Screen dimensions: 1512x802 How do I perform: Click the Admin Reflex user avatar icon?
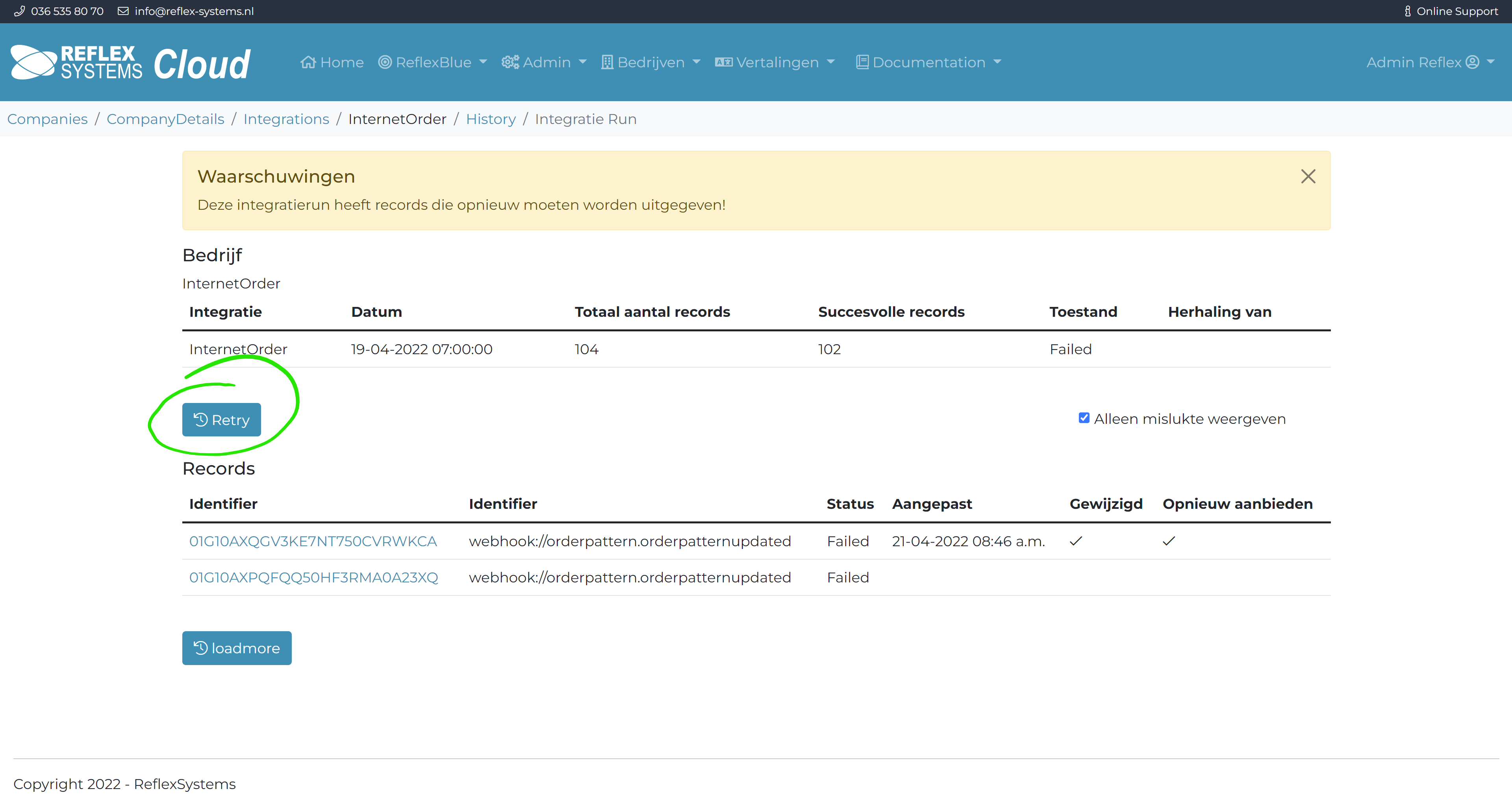click(x=1472, y=62)
